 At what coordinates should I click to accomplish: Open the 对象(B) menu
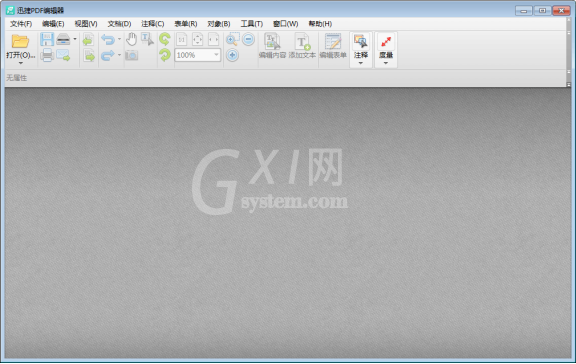click(219, 24)
